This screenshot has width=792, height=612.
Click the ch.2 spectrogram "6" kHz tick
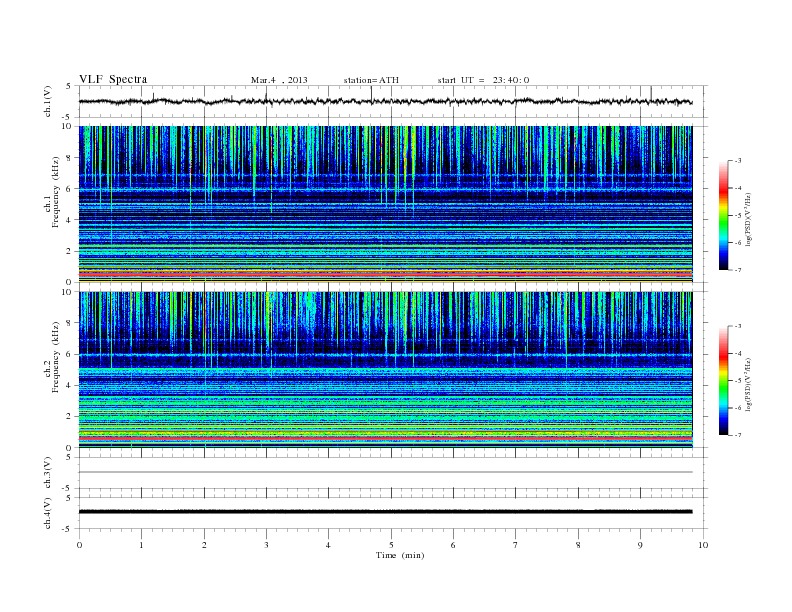pyautogui.click(x=69, y=354)
